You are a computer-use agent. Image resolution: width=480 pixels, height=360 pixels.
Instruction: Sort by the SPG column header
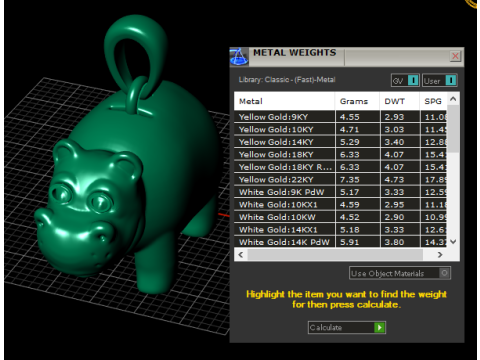(x=433, y=101)
